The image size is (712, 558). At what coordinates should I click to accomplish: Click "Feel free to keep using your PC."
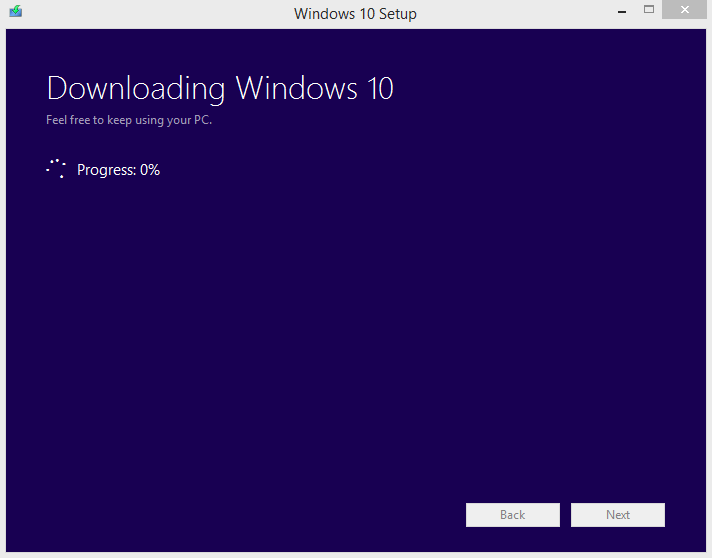129,120
